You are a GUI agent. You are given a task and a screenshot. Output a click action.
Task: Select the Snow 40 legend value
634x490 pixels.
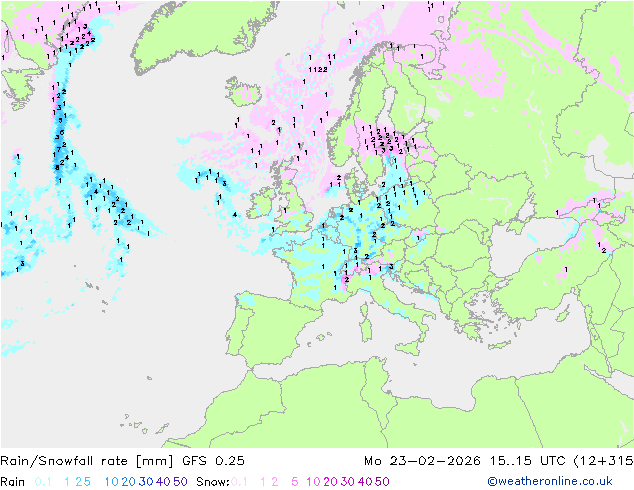tap(365, 482)
